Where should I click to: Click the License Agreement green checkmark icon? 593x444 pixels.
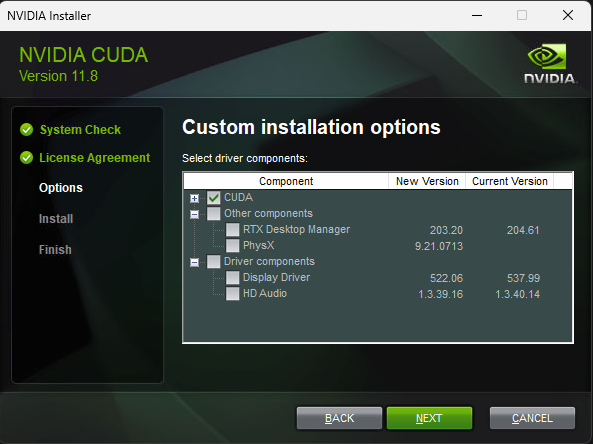(26, 158)
